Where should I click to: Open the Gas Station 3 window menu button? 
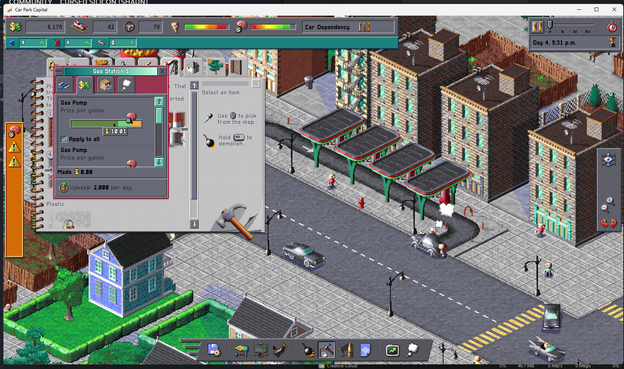pyautogui.click(x=59, y=71)
